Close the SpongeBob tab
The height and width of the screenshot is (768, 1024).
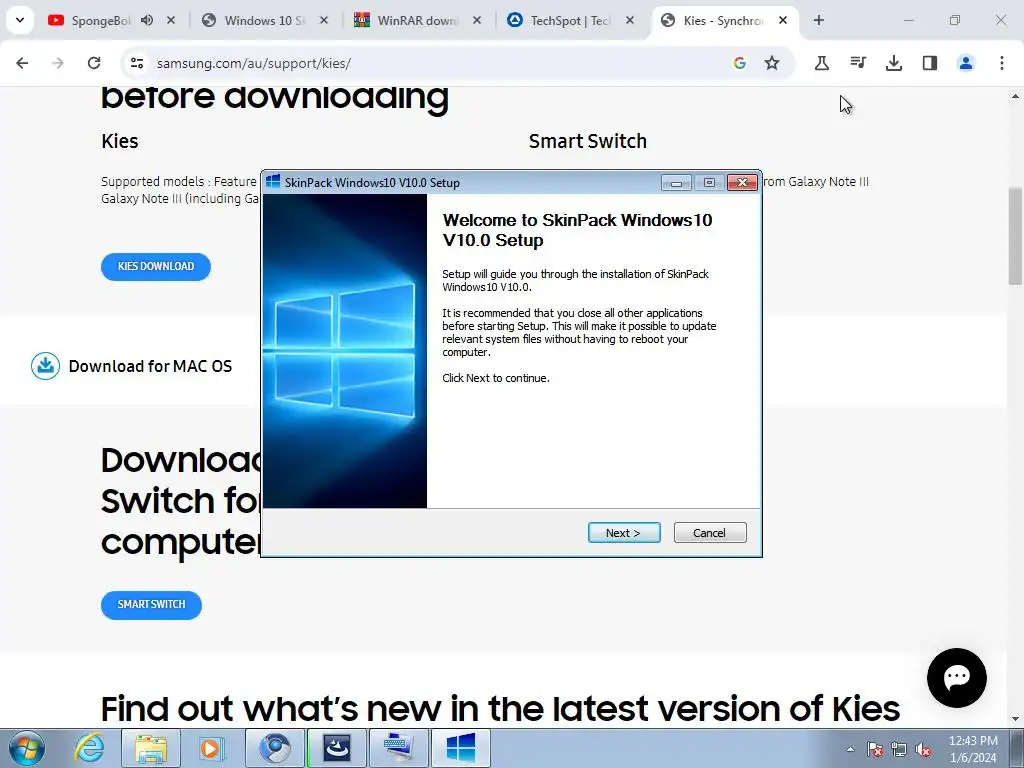(x=171, y=20)
